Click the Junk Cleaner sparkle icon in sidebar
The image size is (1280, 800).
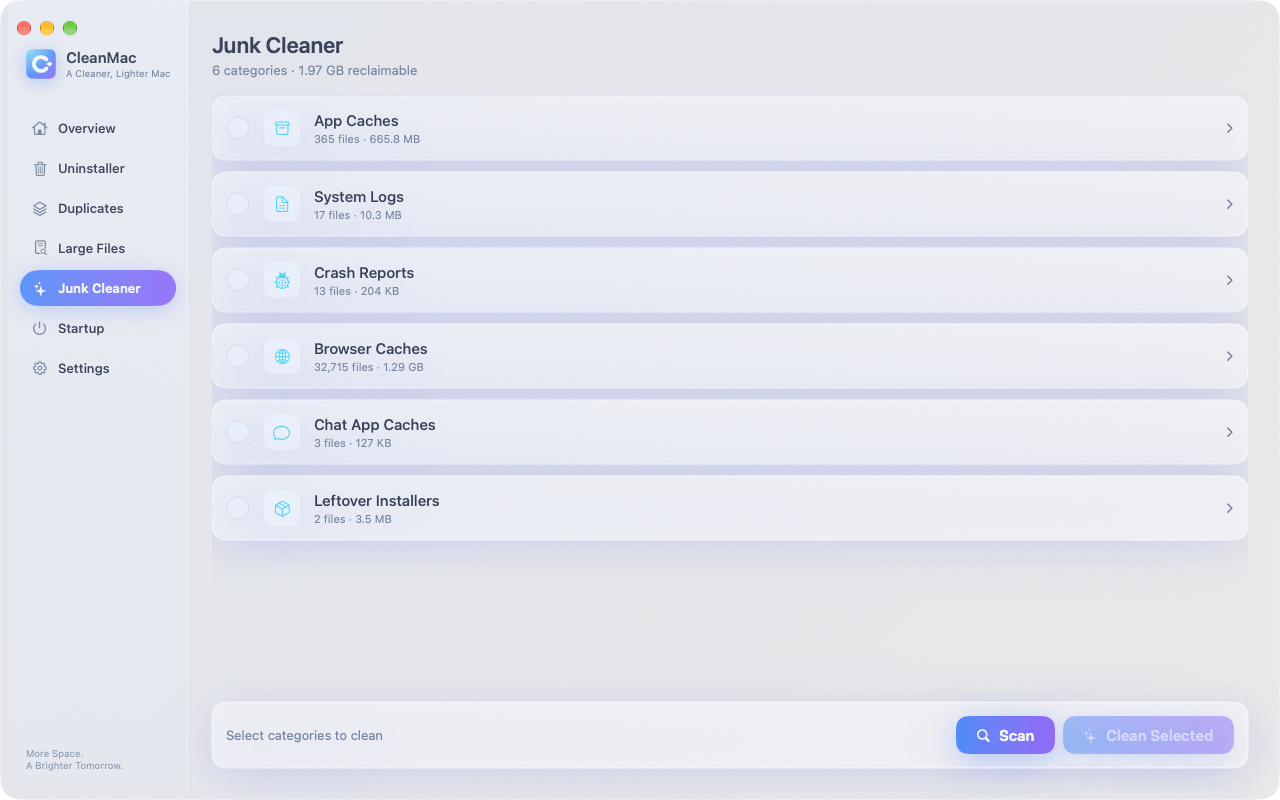point(40,288)
